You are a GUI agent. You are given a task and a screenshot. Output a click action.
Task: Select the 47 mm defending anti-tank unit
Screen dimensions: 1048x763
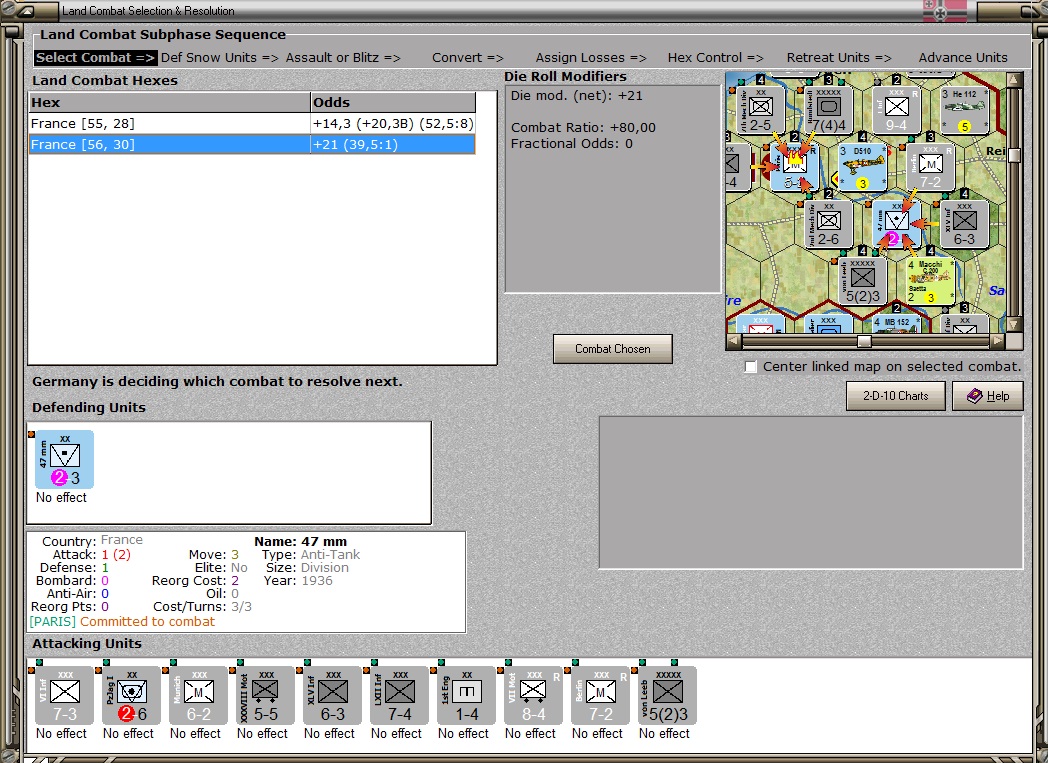tap(65, 460)
